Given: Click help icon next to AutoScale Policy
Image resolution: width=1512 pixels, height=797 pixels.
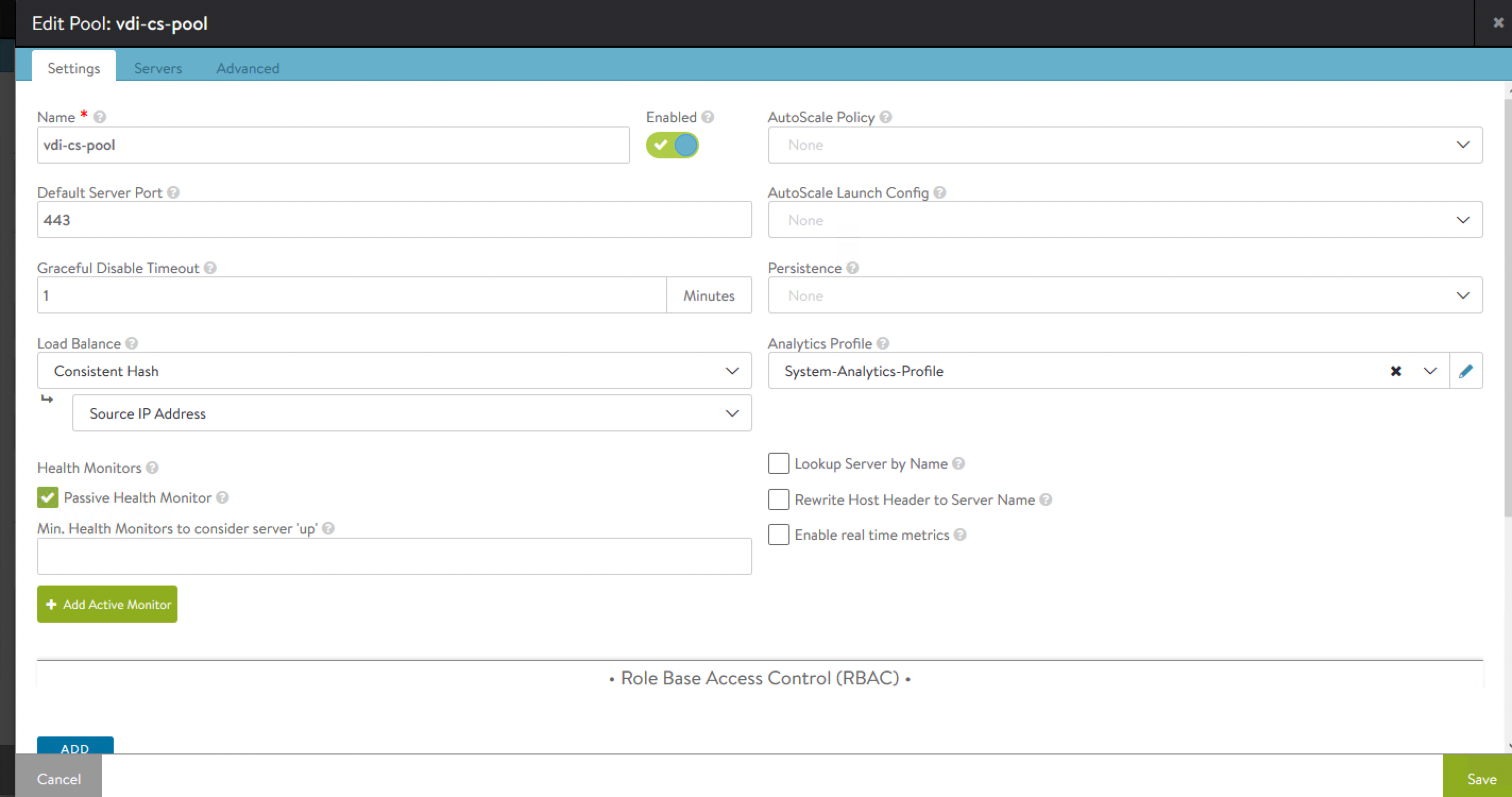Looking at the screenshot, I should tap(886, 117).
